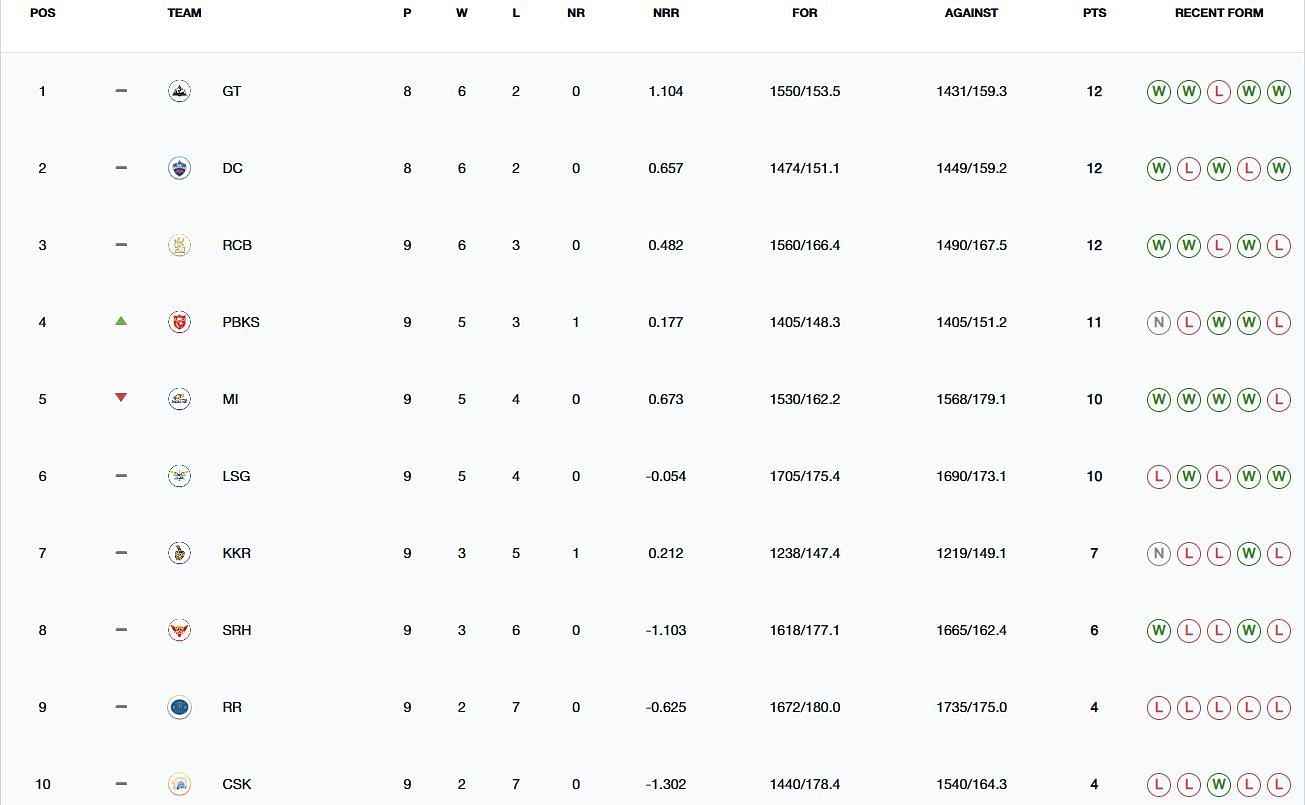Click the FOR column header
Screen dimensions: 1305x805
[x=804, y=13]
